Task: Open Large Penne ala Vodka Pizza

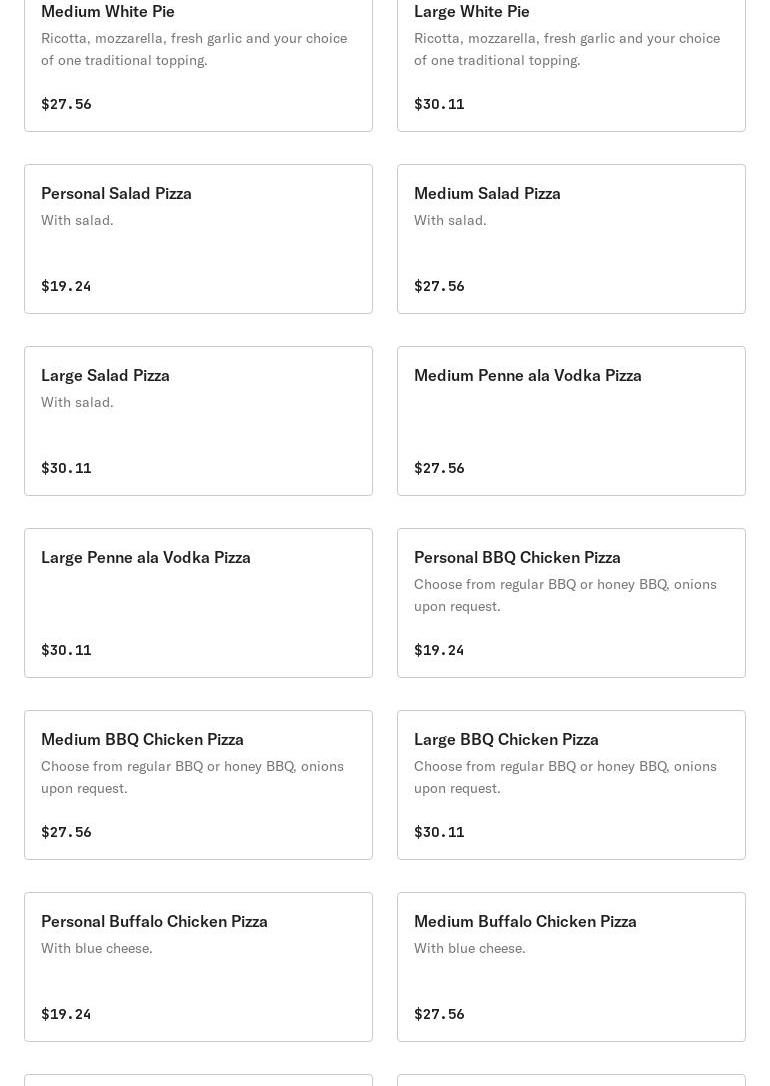Action: click(x=198, y=603)
